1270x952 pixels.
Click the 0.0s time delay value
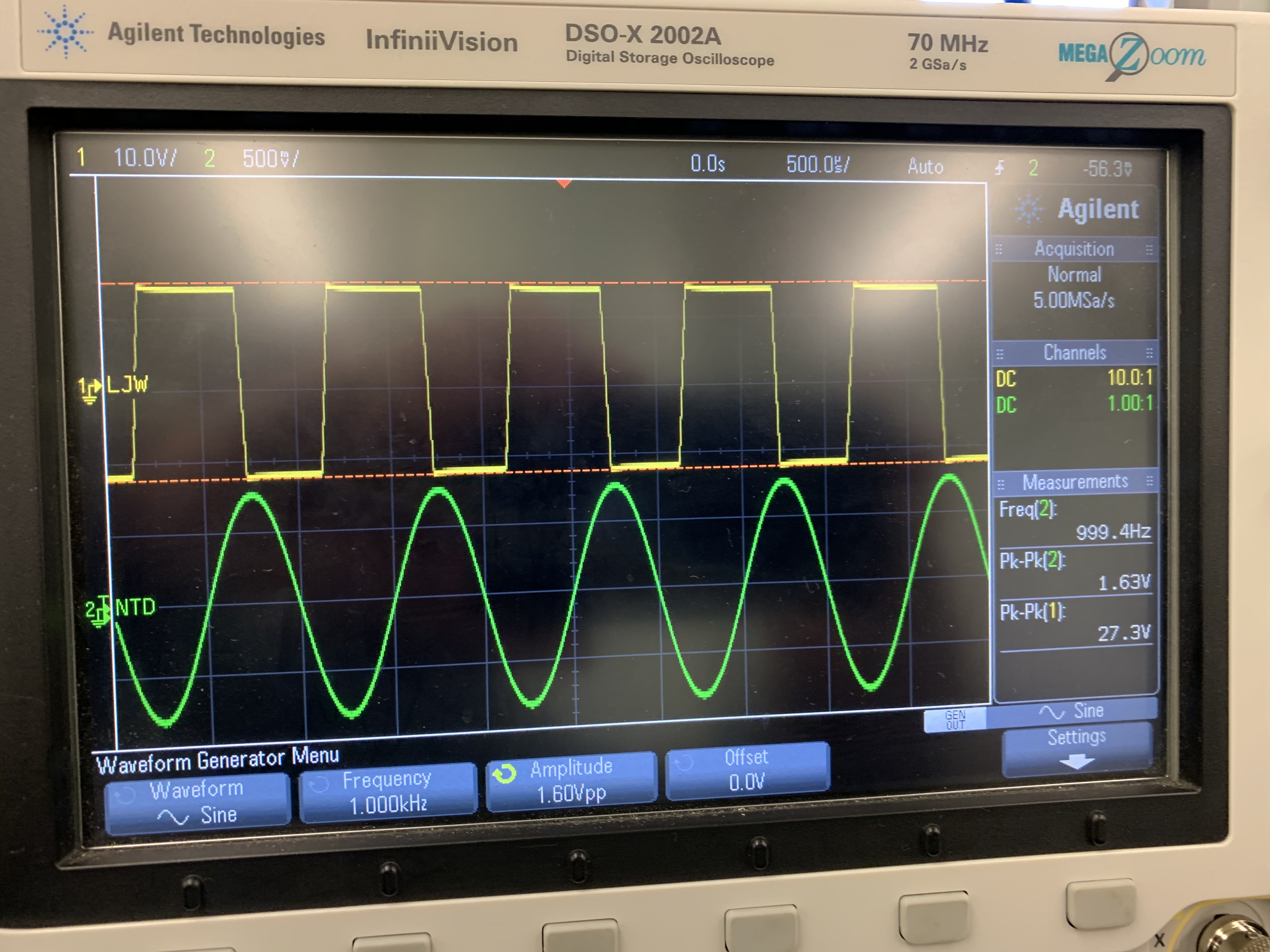pos(707,164)
